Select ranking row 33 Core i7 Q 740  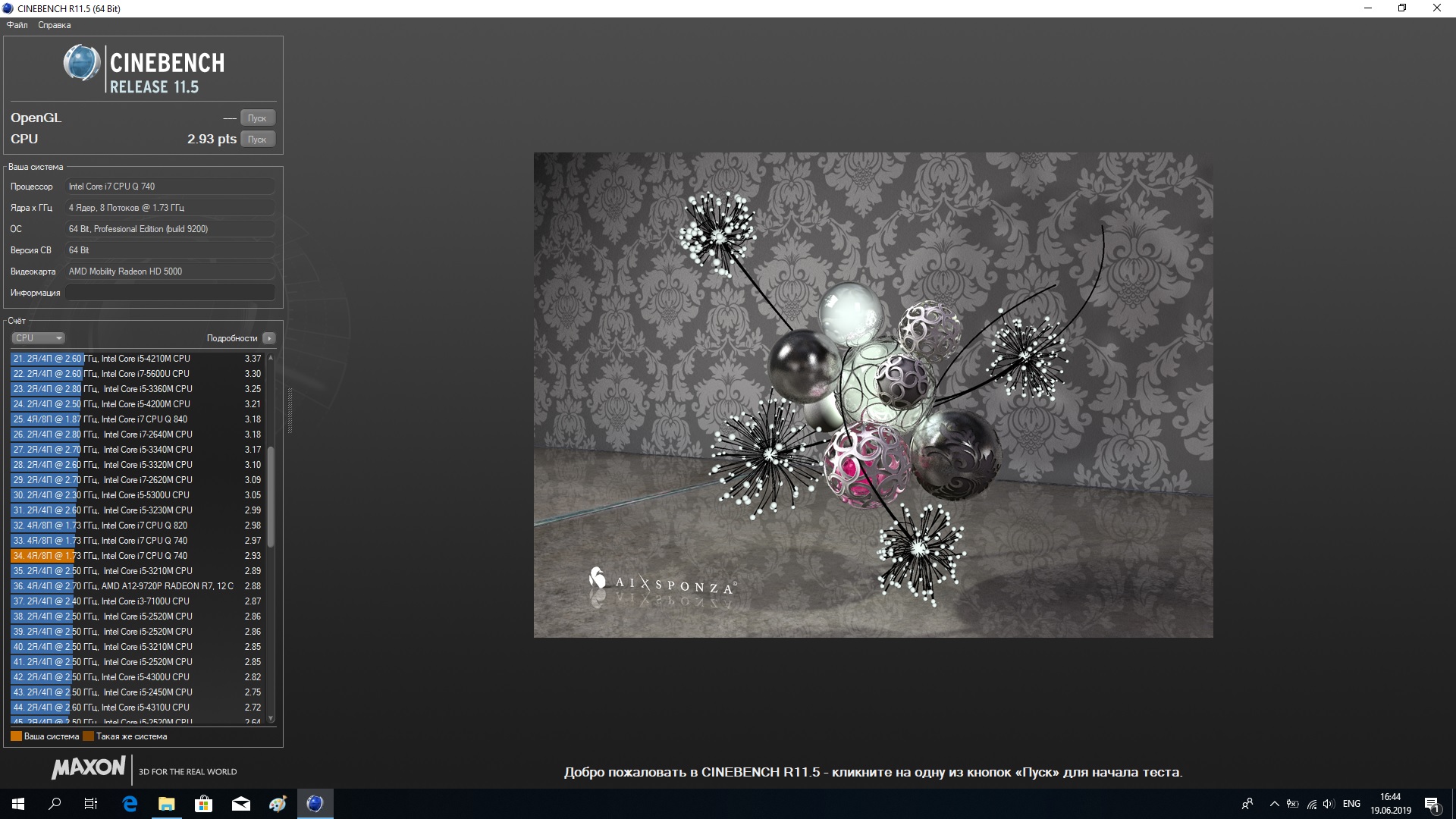137,541
